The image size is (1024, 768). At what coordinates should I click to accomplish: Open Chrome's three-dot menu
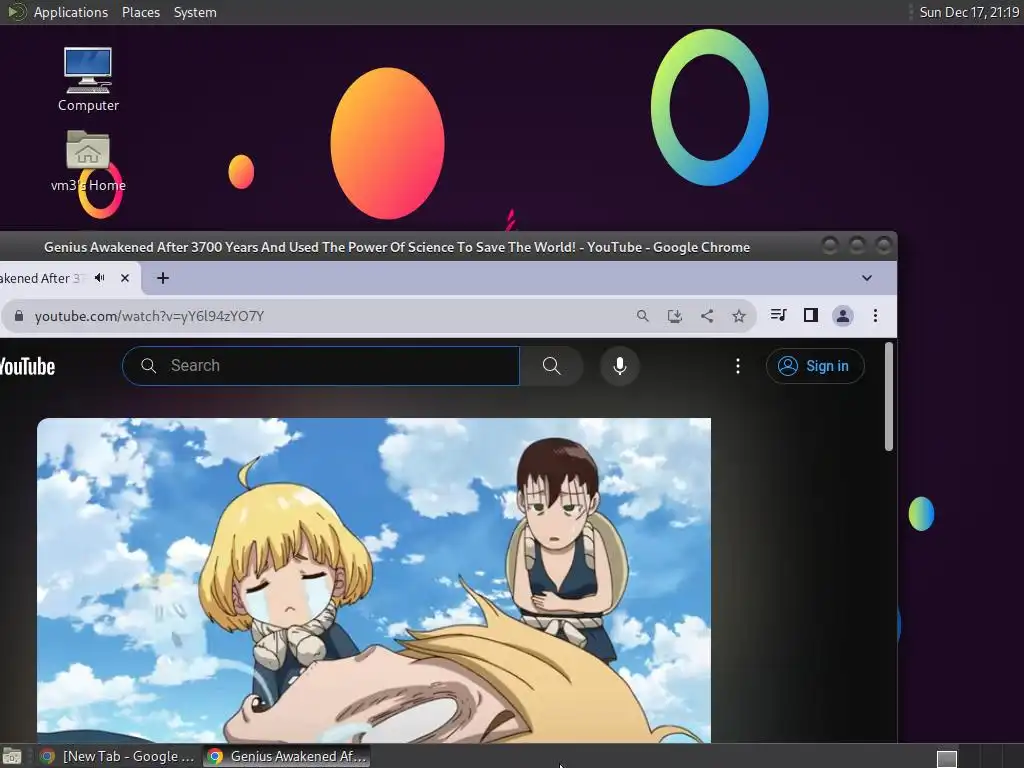[x=875, y=316]
